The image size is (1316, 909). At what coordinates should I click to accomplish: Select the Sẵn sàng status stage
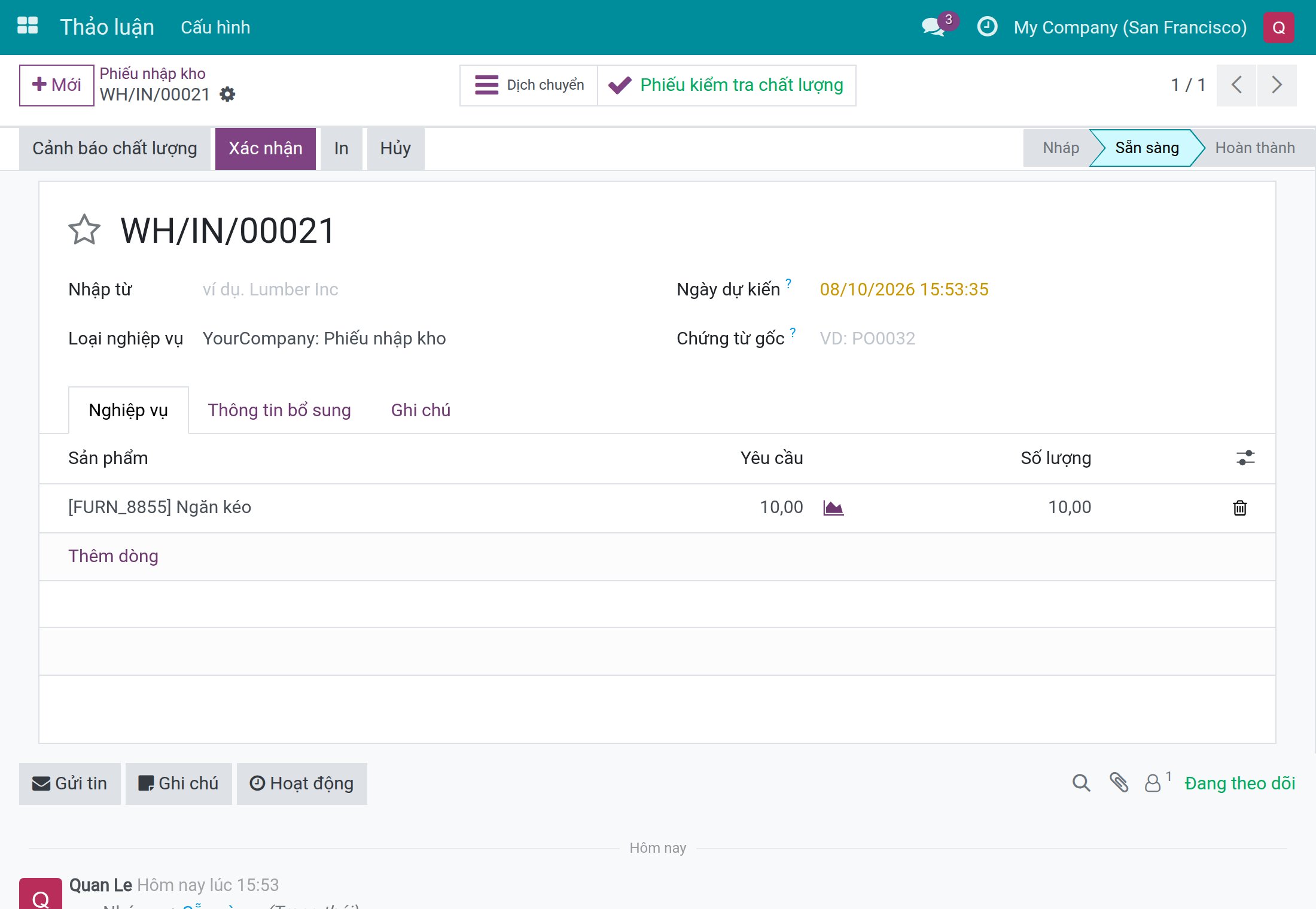tap(1147, 148)
